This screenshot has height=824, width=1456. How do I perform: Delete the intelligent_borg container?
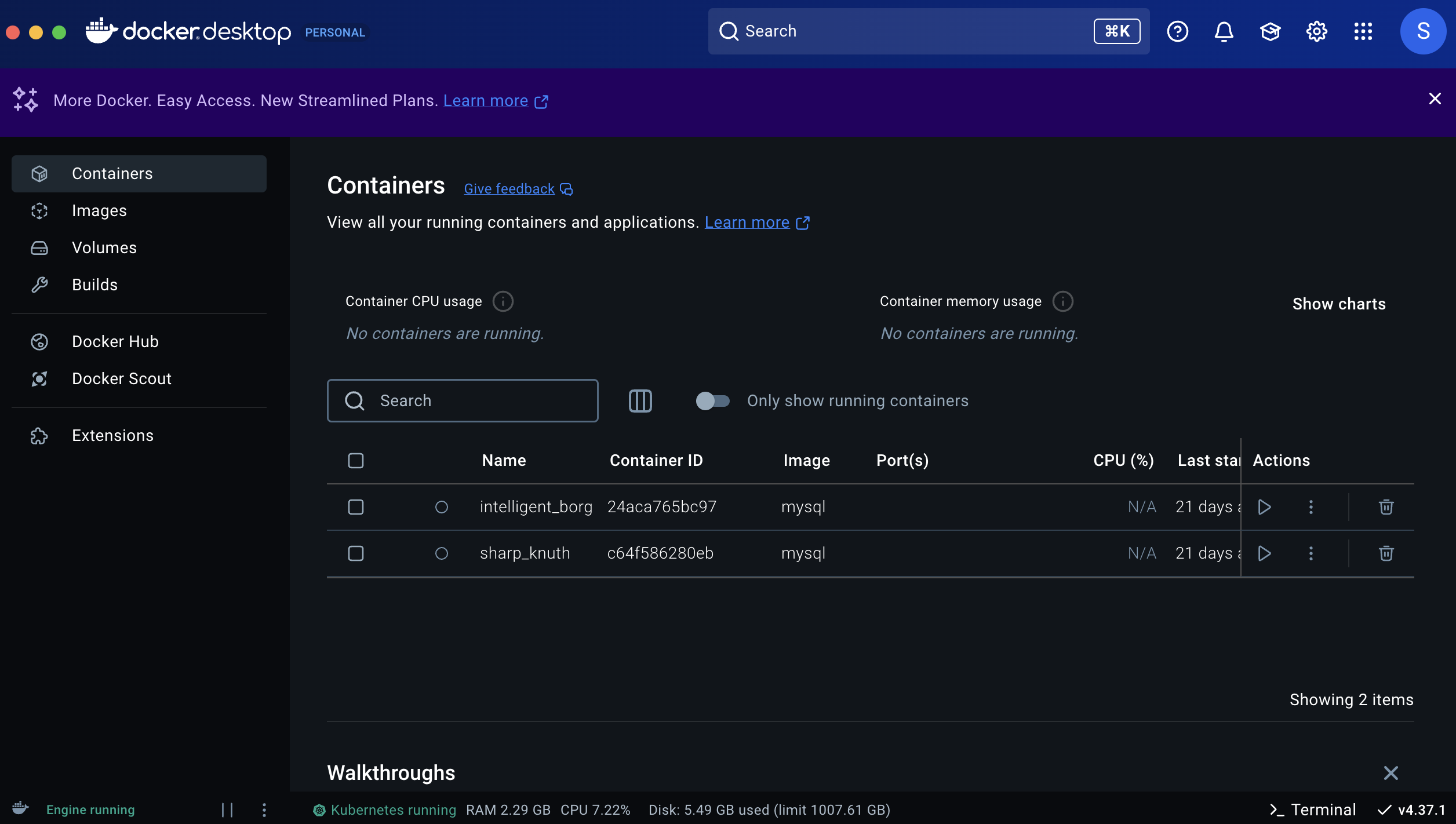[x=1386, y=507]
